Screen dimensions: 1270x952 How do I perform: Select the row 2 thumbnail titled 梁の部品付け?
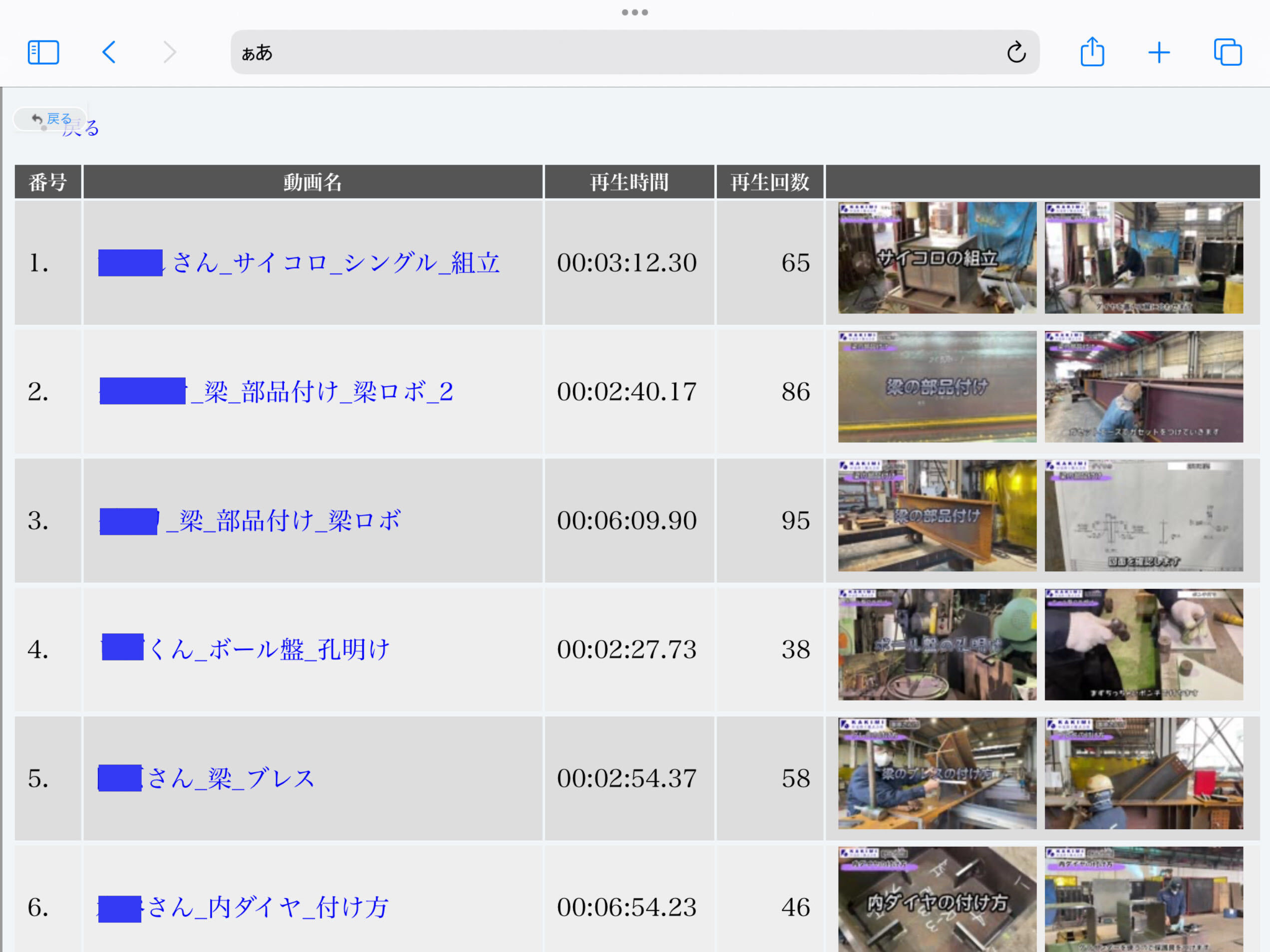[937, 386]
